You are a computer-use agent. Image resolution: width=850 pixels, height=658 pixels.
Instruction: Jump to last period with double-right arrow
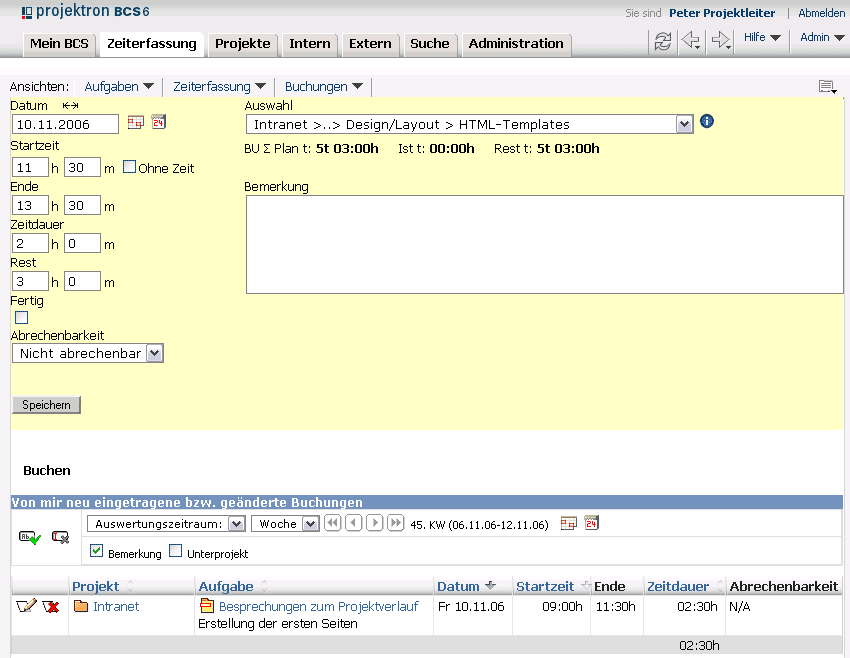pyautogui.click(x=396, y=524)
